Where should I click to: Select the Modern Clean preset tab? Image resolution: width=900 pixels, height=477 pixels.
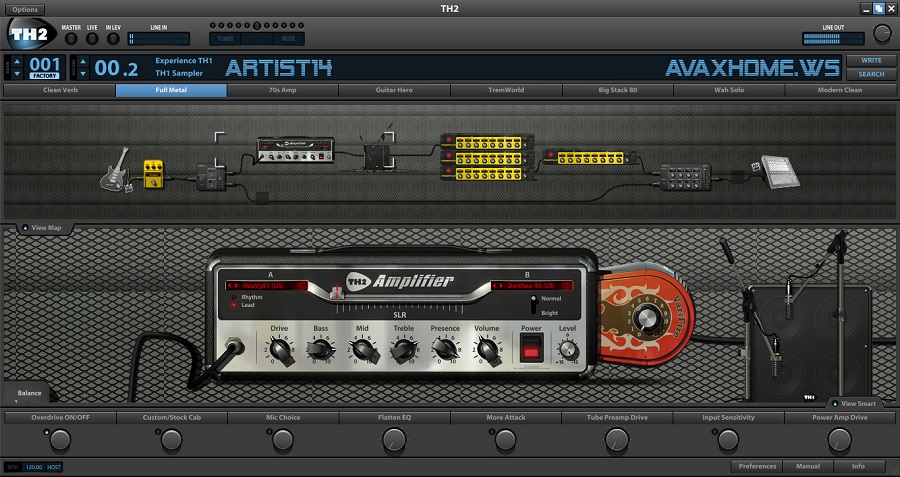[840, 90]
